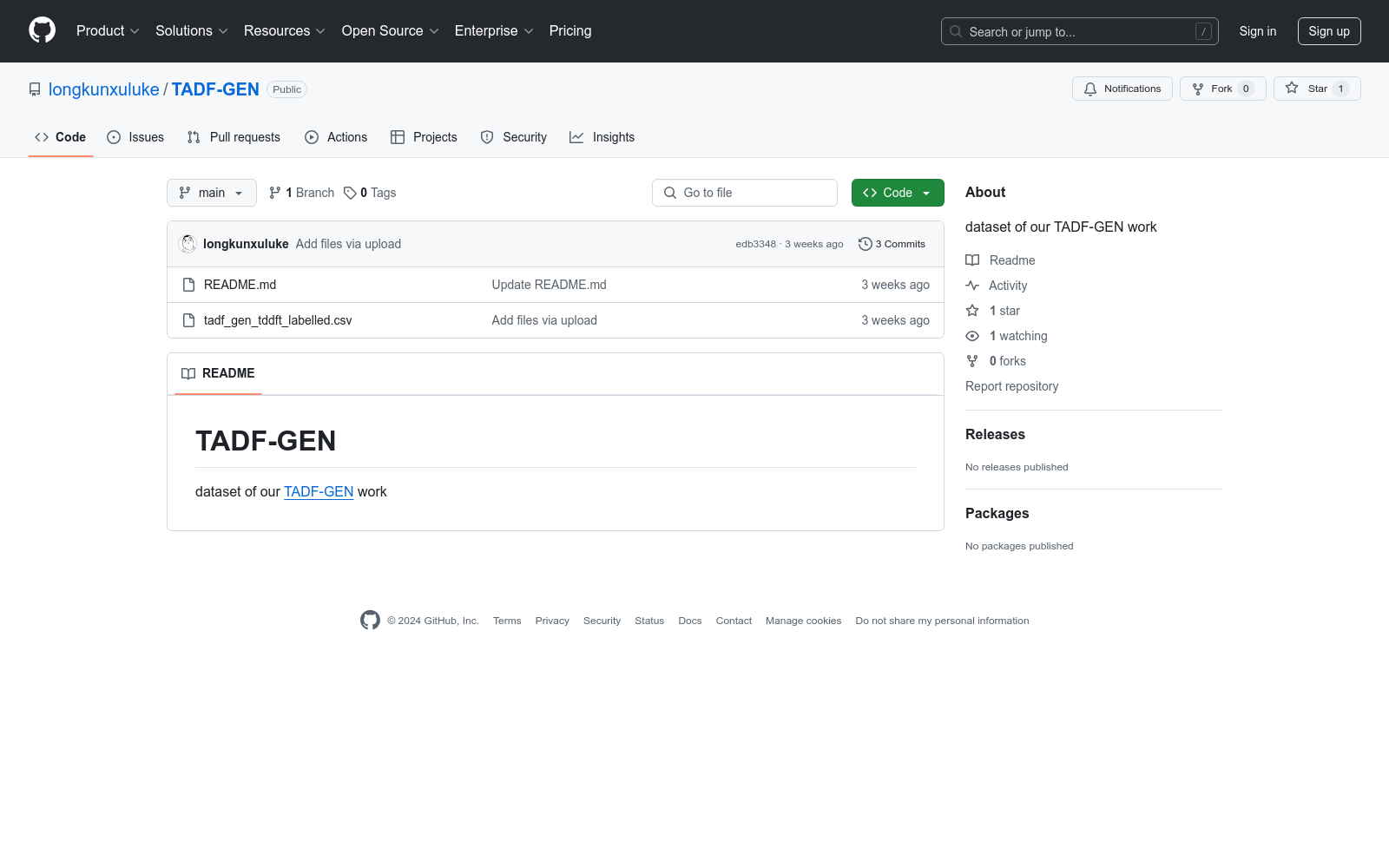Click the branch icon beside 1 Branch
Image resolution: width=1389 pixels, height=868 pixels.
275,193
